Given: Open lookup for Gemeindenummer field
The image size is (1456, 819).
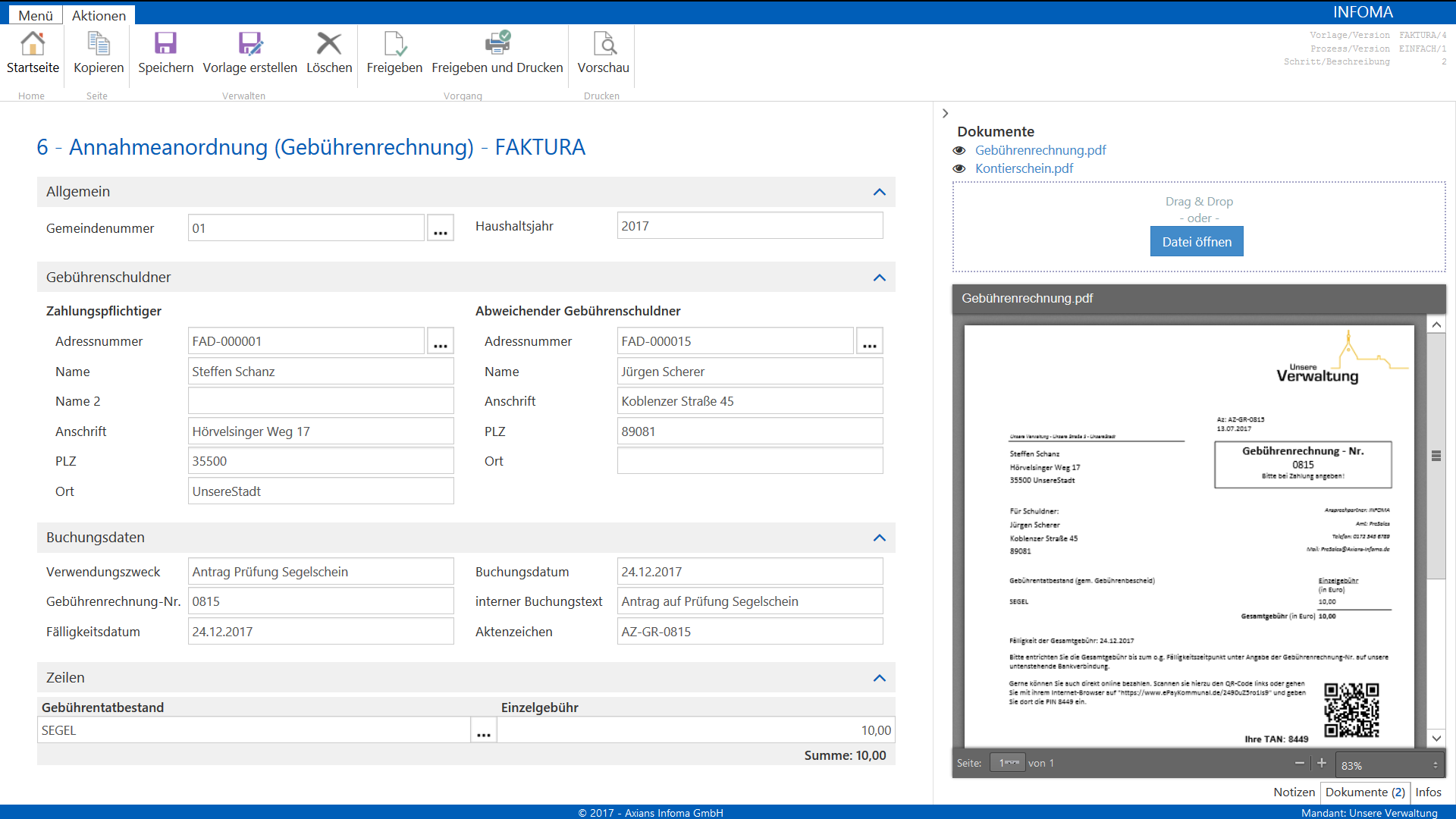Looking at the screenshot, I should [441, 227].
